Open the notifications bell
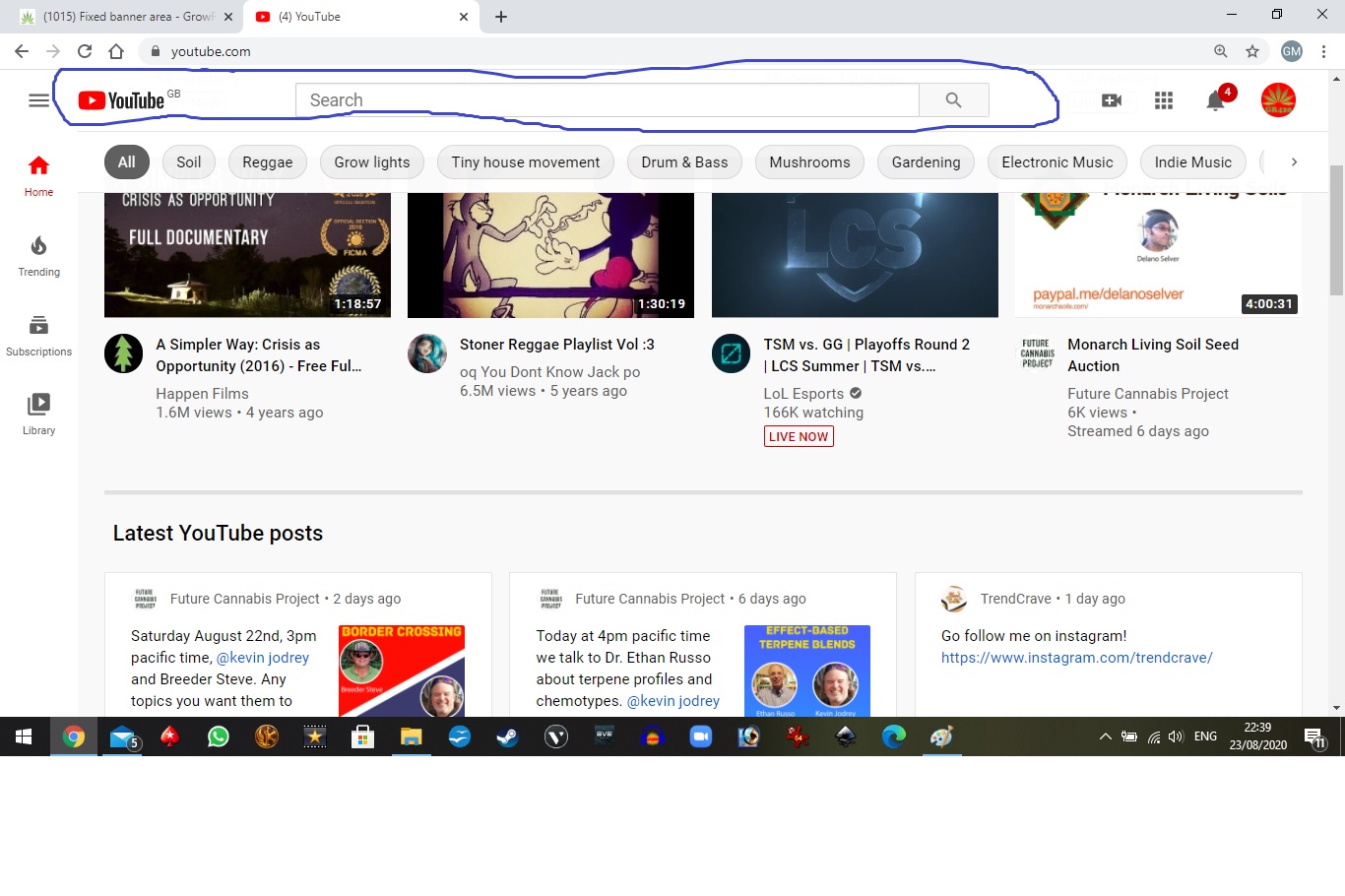 tap(1216, 100)
